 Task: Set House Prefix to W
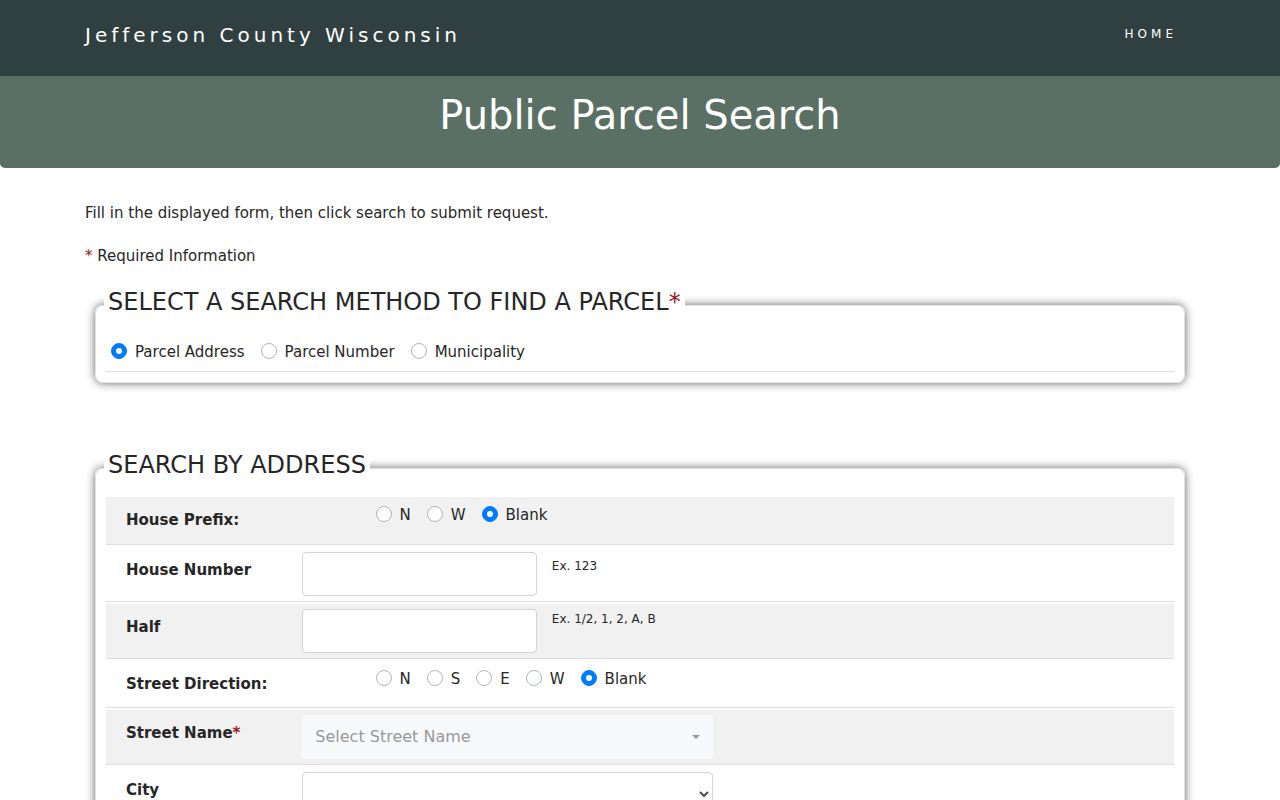435,514
